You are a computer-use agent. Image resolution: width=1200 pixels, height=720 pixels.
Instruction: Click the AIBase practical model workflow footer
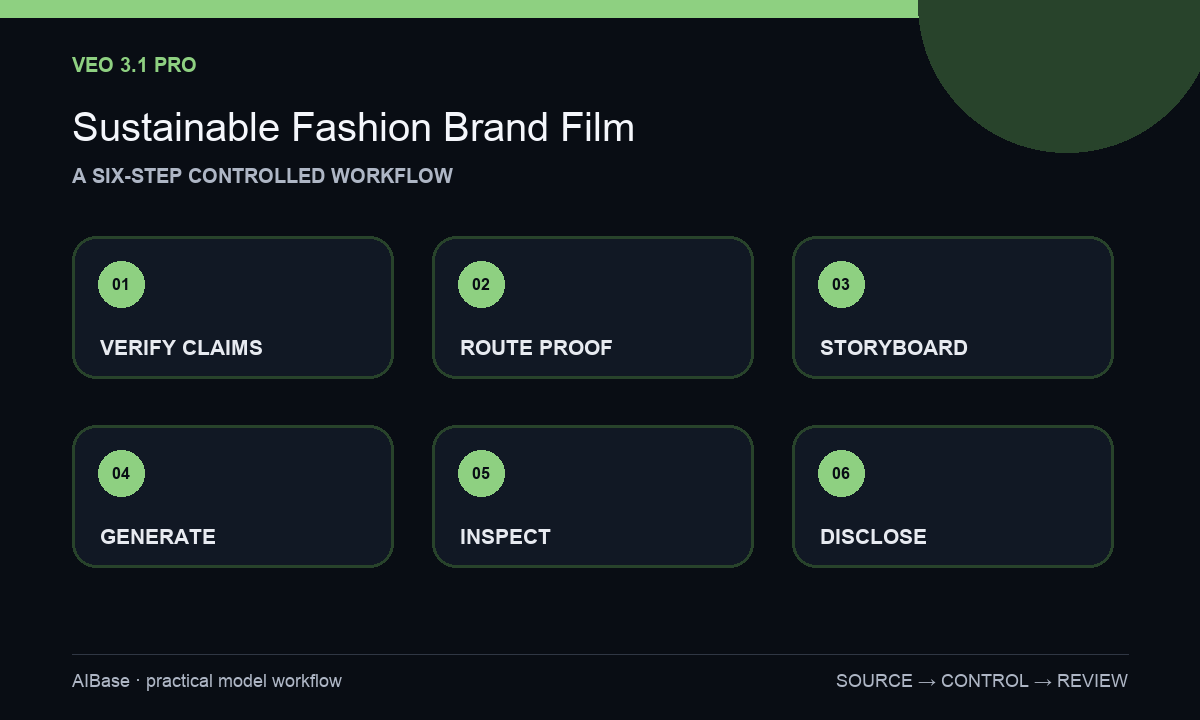[207, 681]
